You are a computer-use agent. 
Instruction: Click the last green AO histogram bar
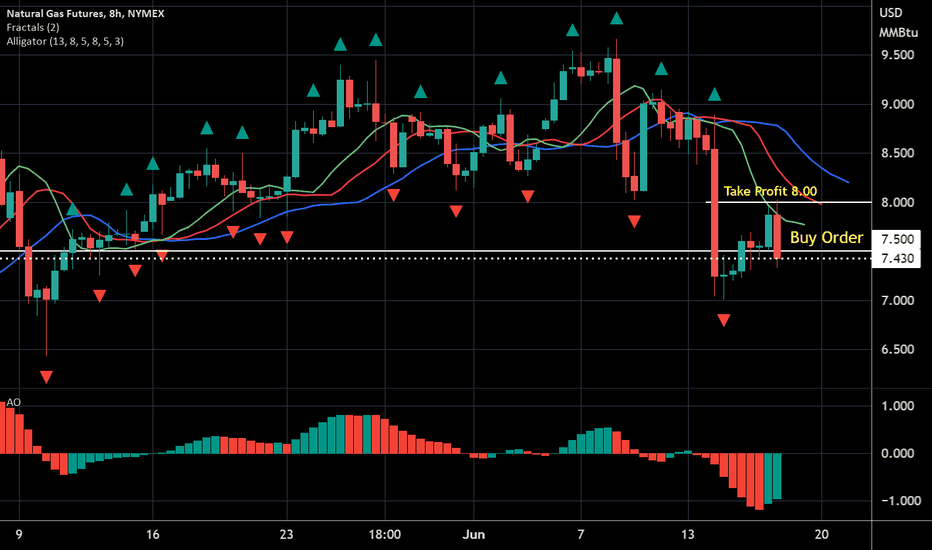(777, 476)
